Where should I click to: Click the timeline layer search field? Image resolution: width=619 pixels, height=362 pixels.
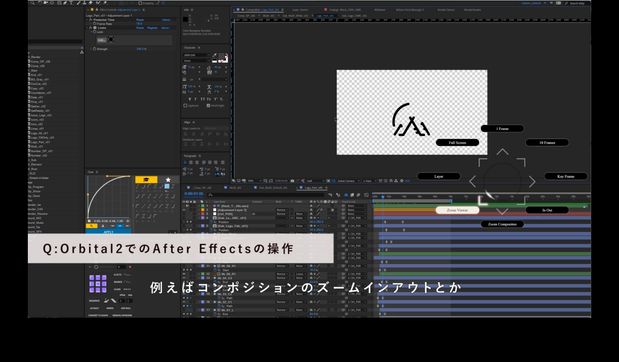(267, 195)
